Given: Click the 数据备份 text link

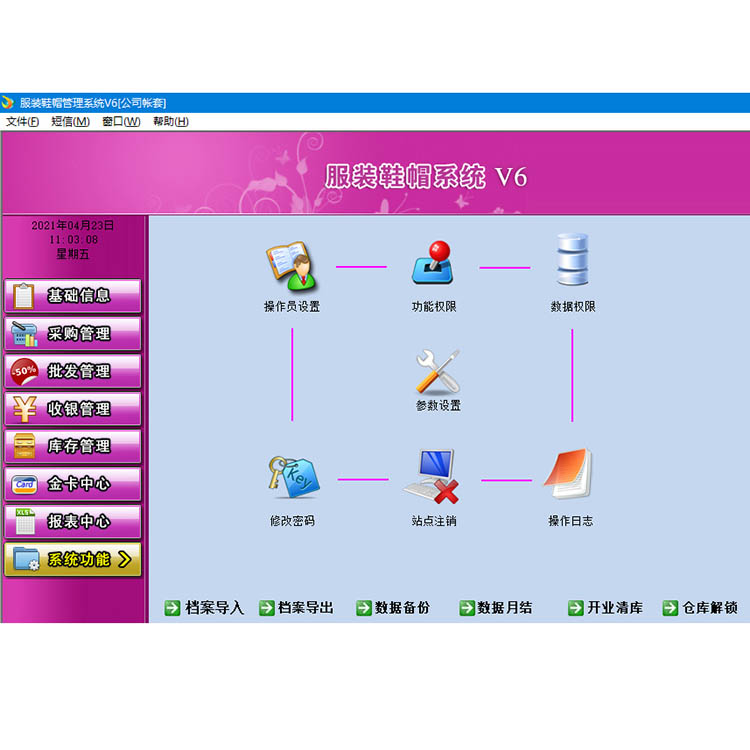Looking at the screenshot, I should pyautogui.click(x=402, y=607).
